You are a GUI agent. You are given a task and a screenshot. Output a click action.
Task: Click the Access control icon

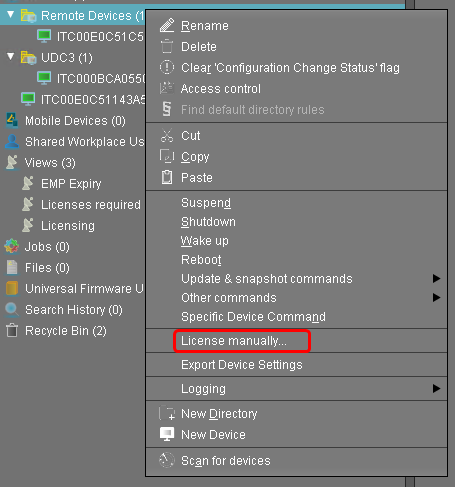click(166, 88)
